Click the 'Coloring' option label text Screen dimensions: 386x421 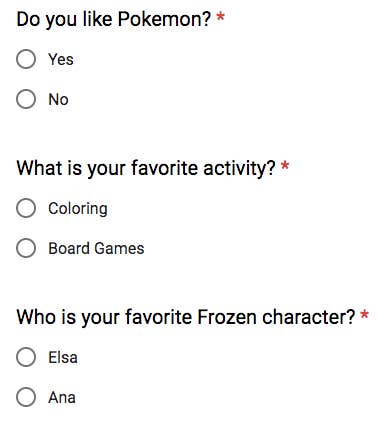click(x=78, y=209)
